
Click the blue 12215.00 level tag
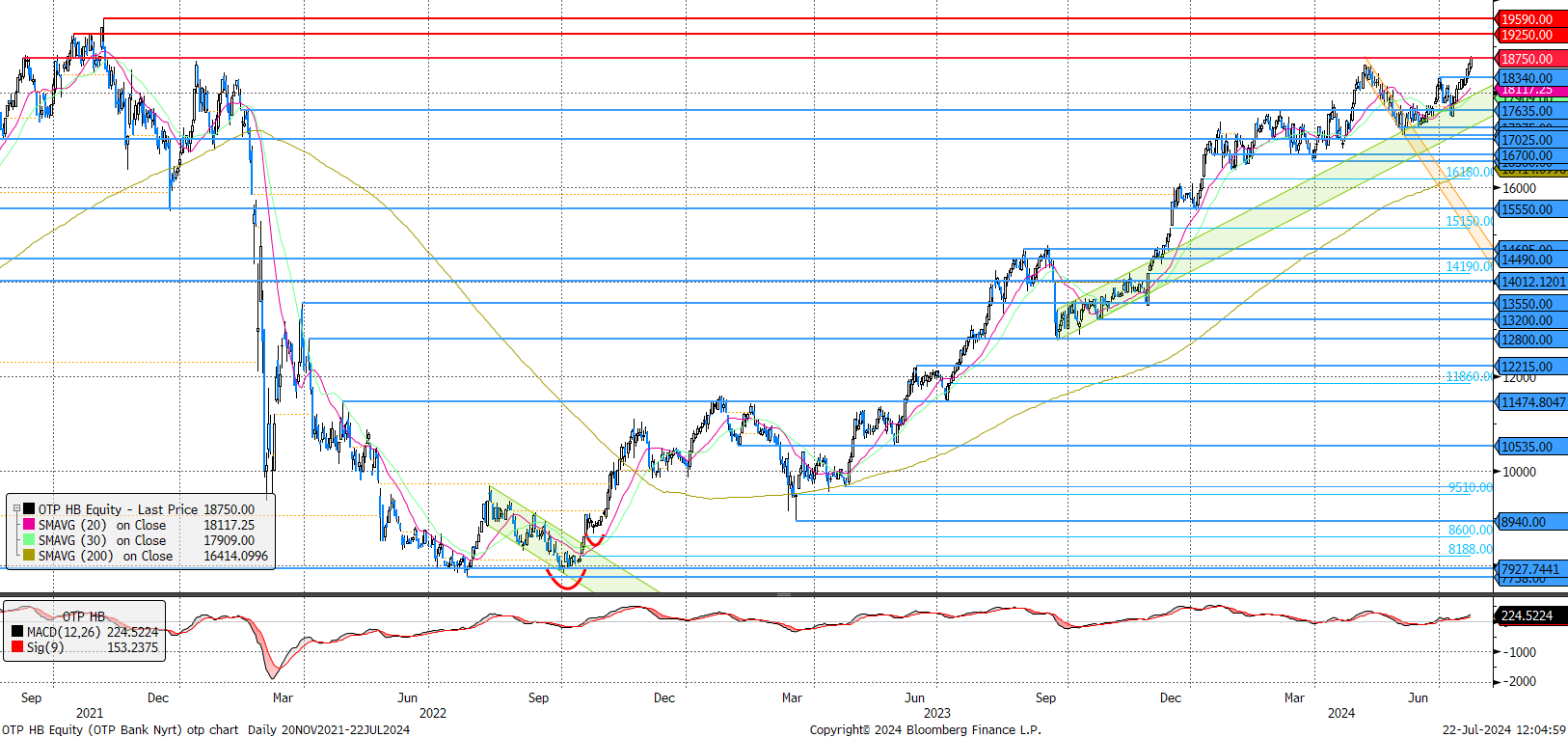1530,367
